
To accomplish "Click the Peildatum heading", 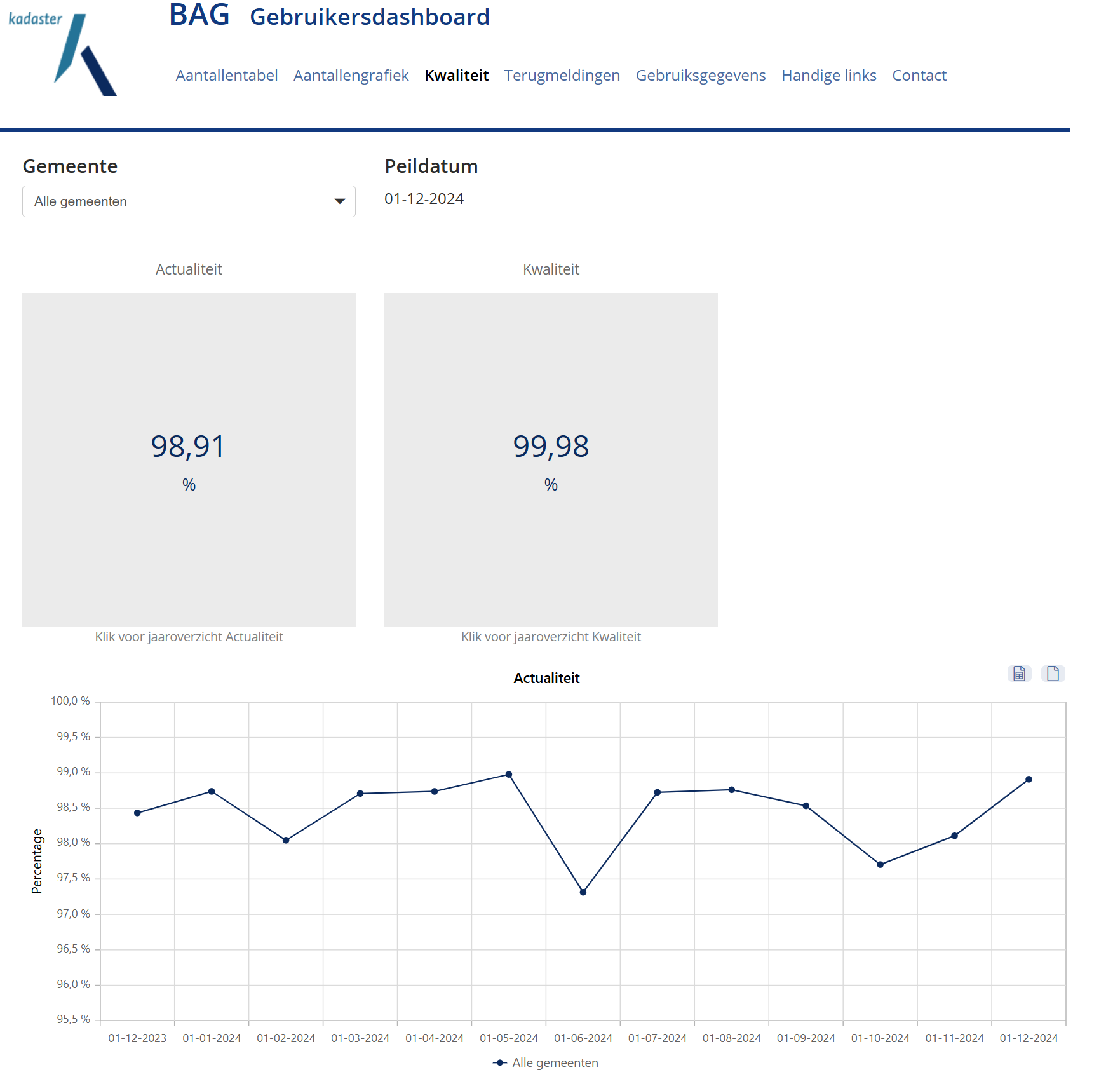I will [x=431, y=166].
